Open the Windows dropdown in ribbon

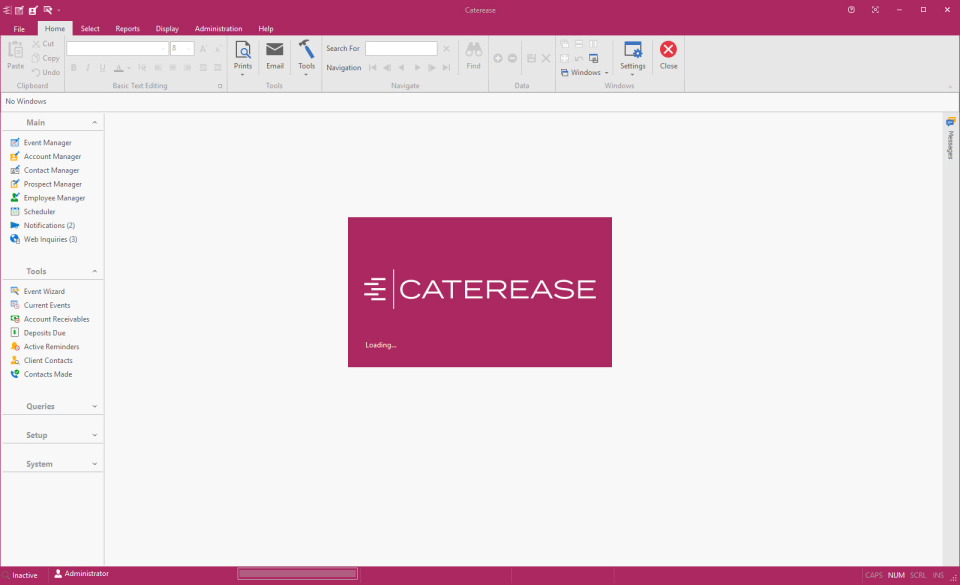click(585, 72)
